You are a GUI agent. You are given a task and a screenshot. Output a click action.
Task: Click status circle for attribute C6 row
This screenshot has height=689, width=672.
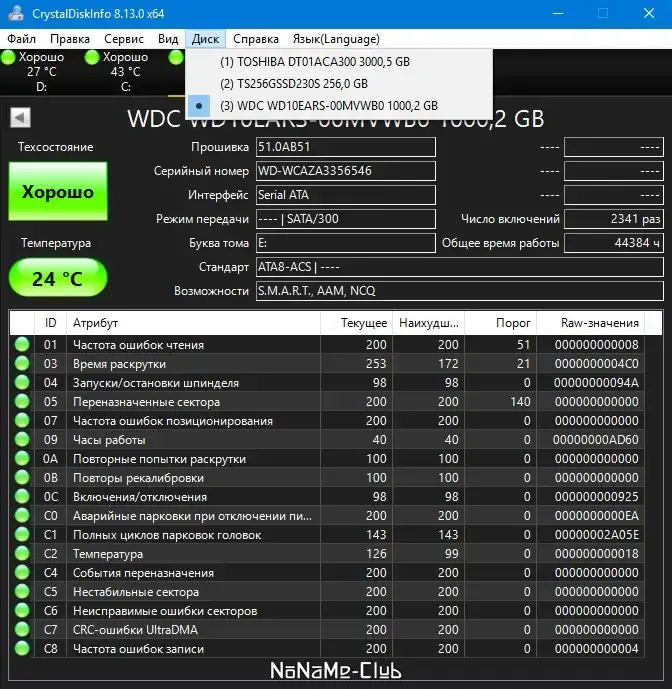pyautogui.click(x=22, y=610)
